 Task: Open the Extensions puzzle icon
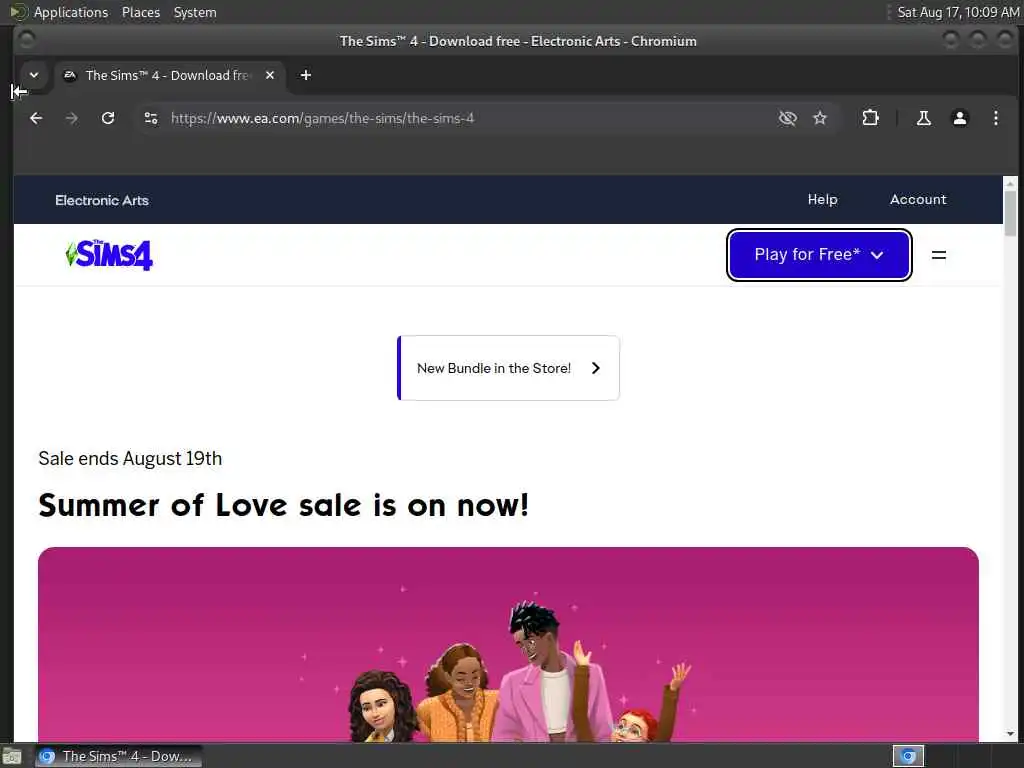point(870,118)
